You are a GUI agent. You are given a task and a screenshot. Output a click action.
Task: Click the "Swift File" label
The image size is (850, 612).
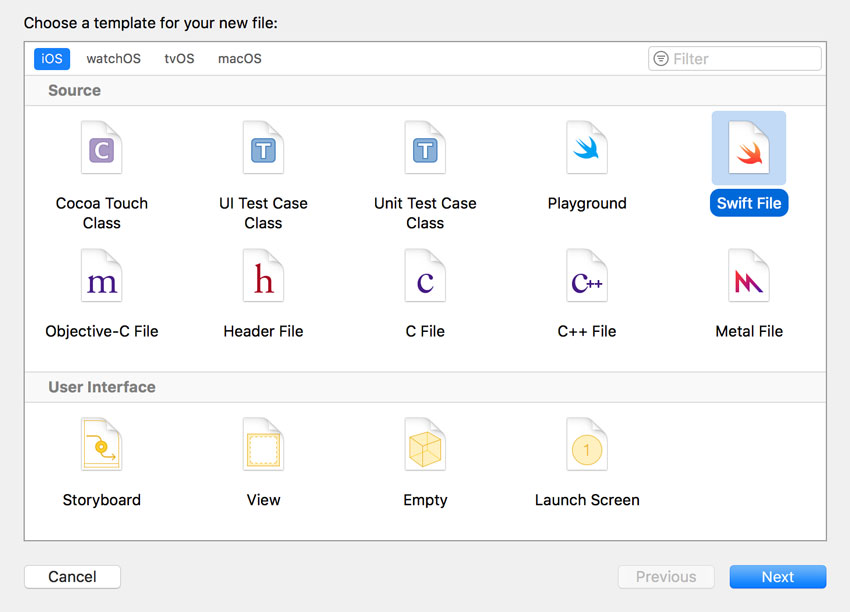pyautogui.click(x=749, y=203)
